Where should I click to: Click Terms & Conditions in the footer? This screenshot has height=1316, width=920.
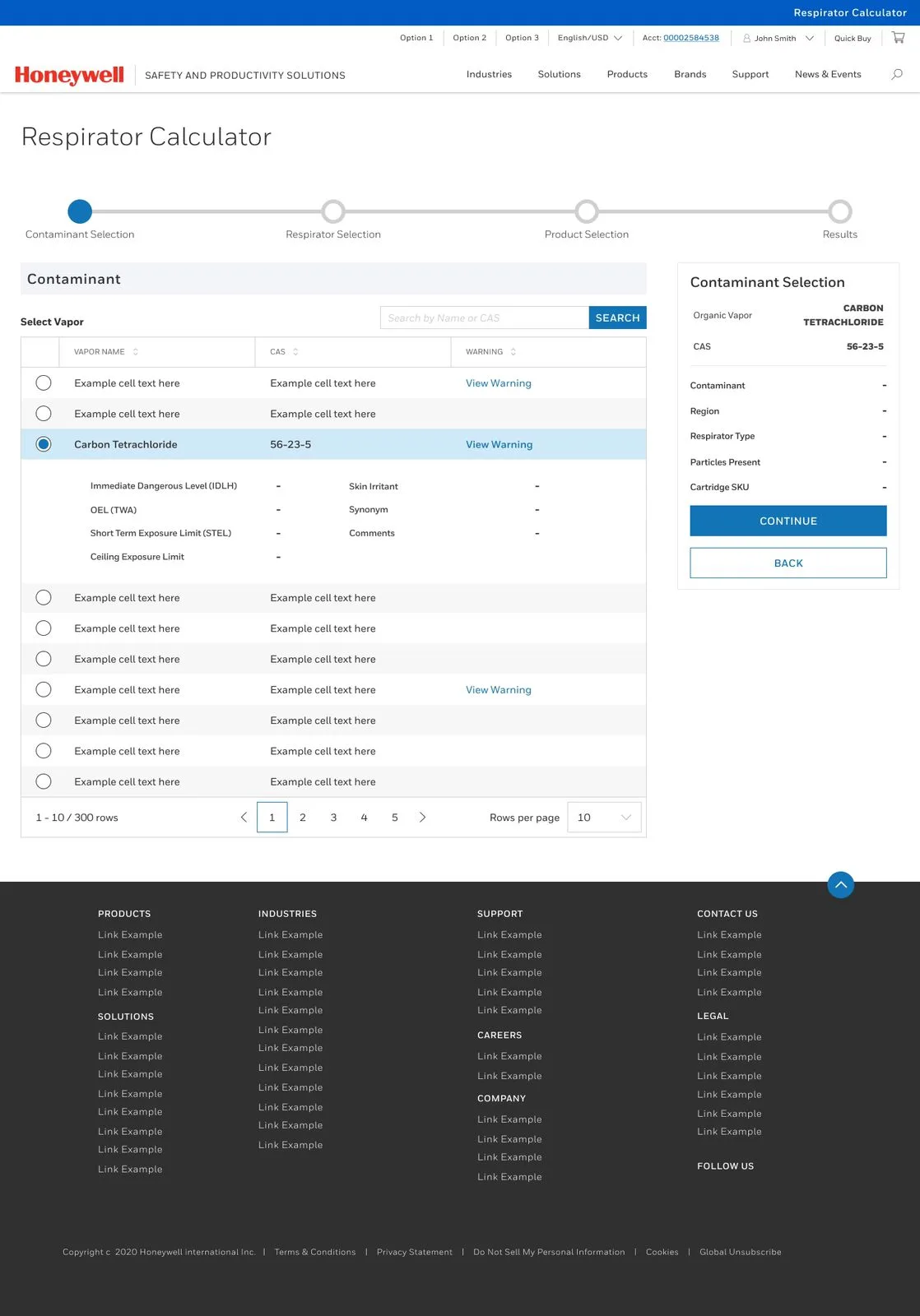(x=315, y=1252)
